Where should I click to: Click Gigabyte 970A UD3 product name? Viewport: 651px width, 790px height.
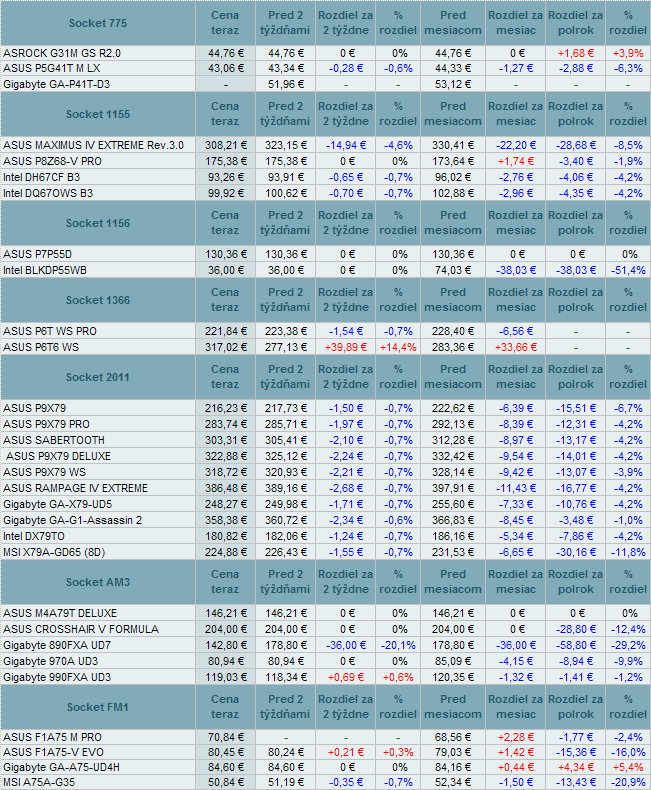(50, 662)
